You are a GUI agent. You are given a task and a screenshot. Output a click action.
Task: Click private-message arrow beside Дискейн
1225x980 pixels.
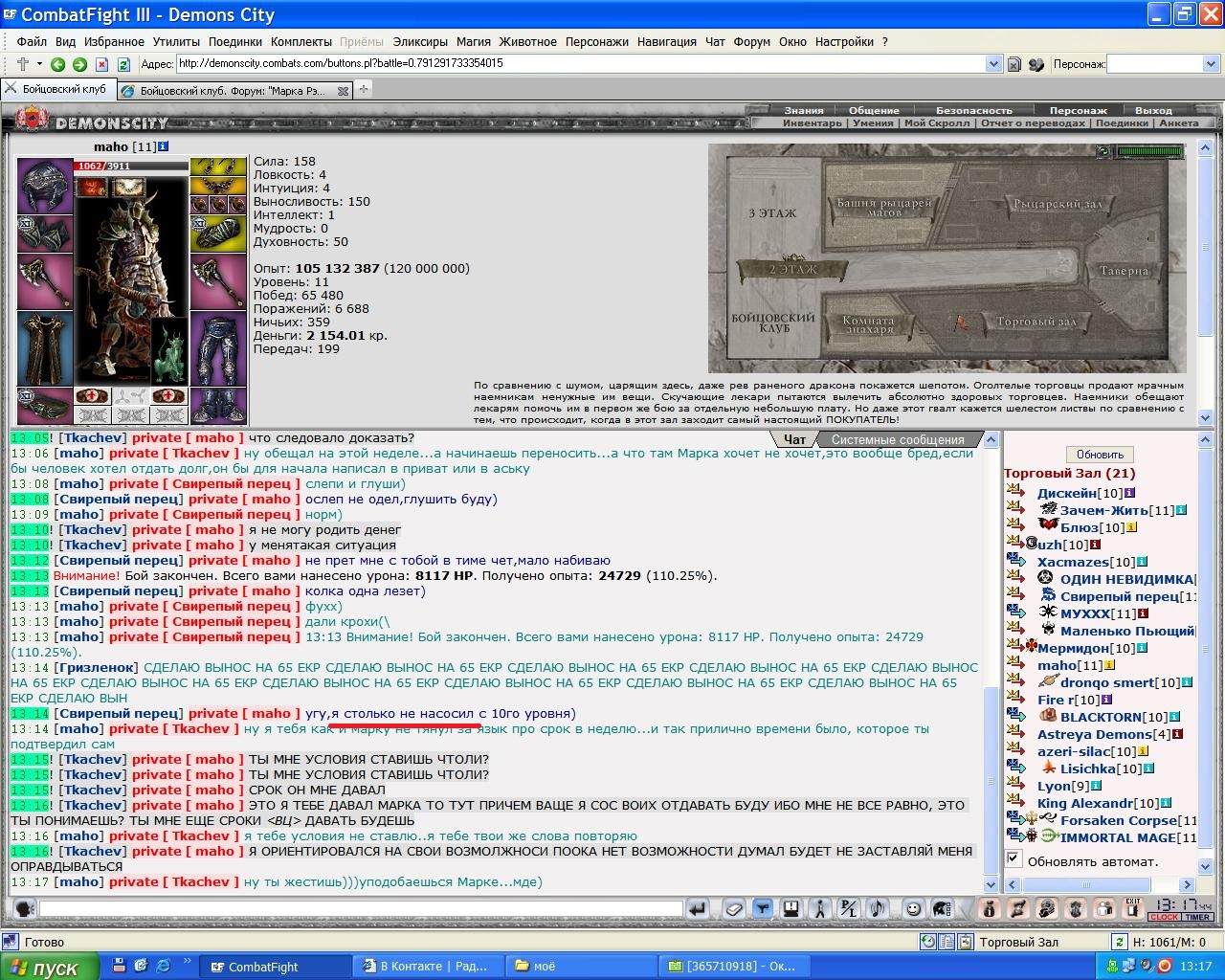point(1015,492)
